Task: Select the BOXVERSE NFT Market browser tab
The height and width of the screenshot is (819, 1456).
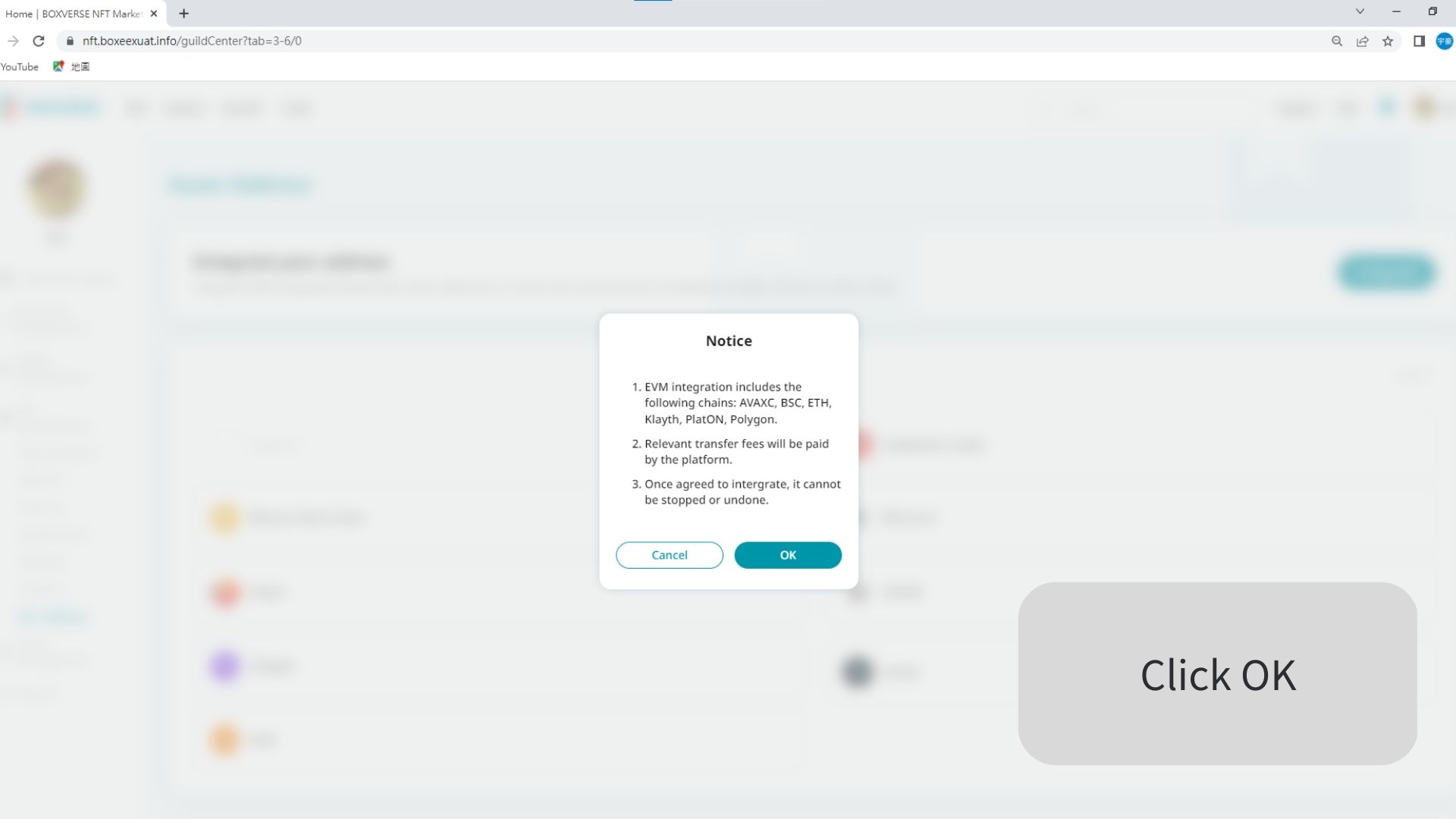Action: 74,14
